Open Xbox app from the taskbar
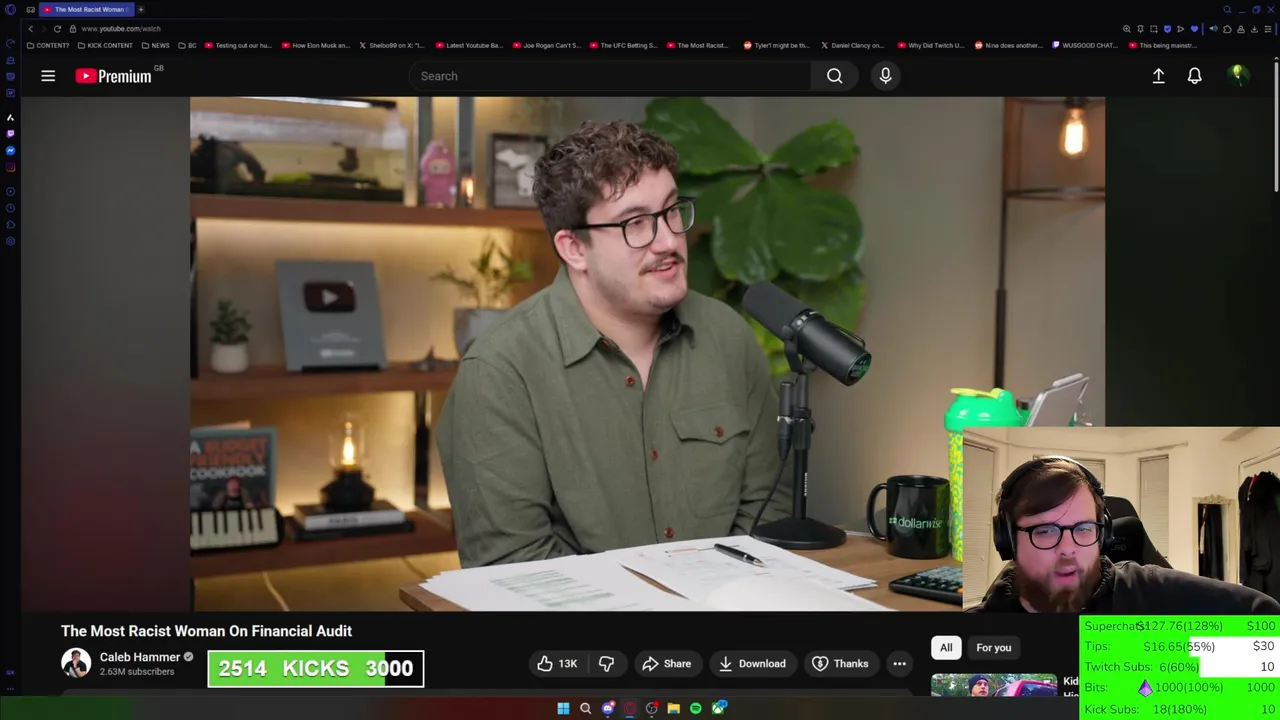The height and width of the screenshot is (720, 1280). [x=718, y=709]
